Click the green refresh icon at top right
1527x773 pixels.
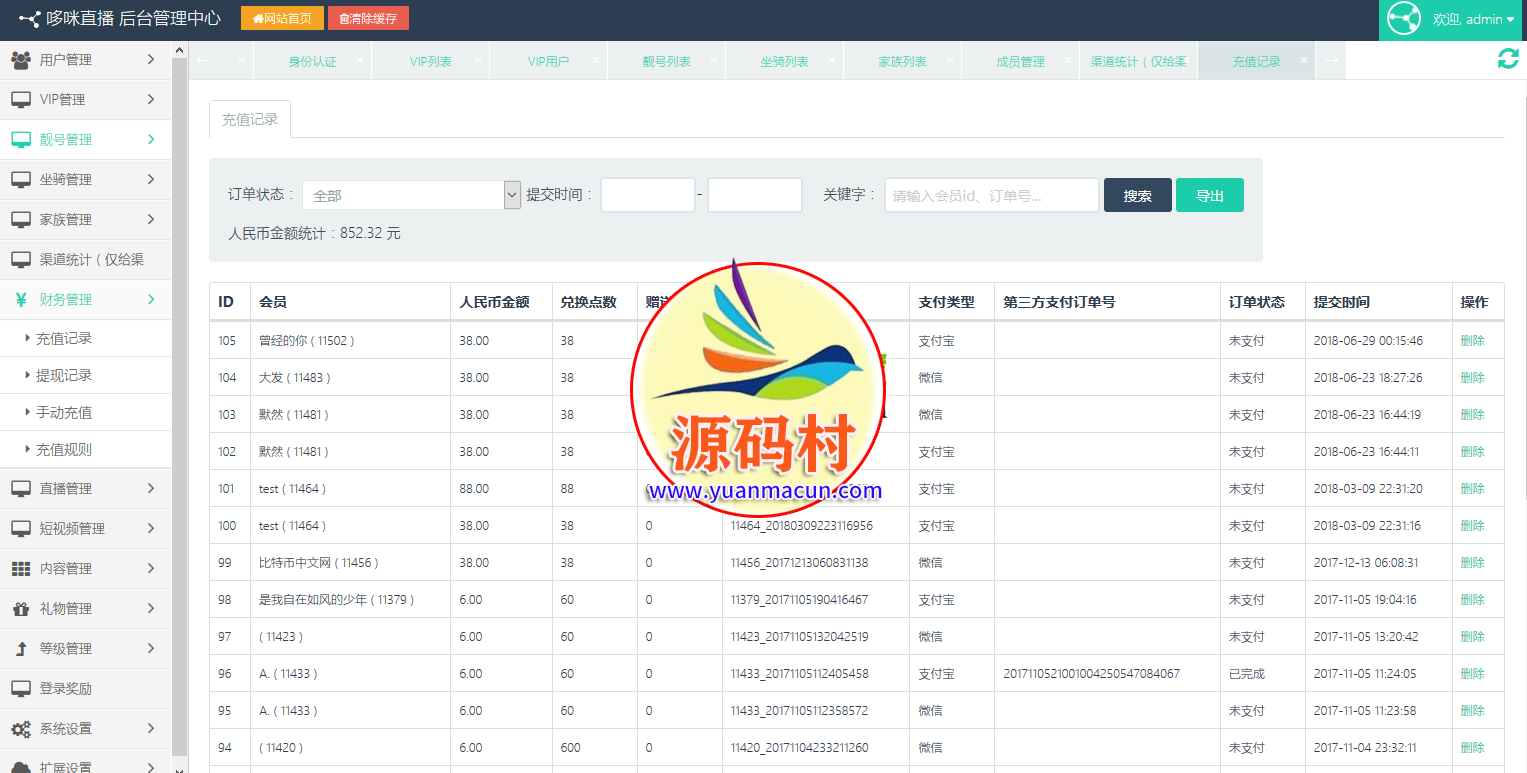click(1507, 60)
